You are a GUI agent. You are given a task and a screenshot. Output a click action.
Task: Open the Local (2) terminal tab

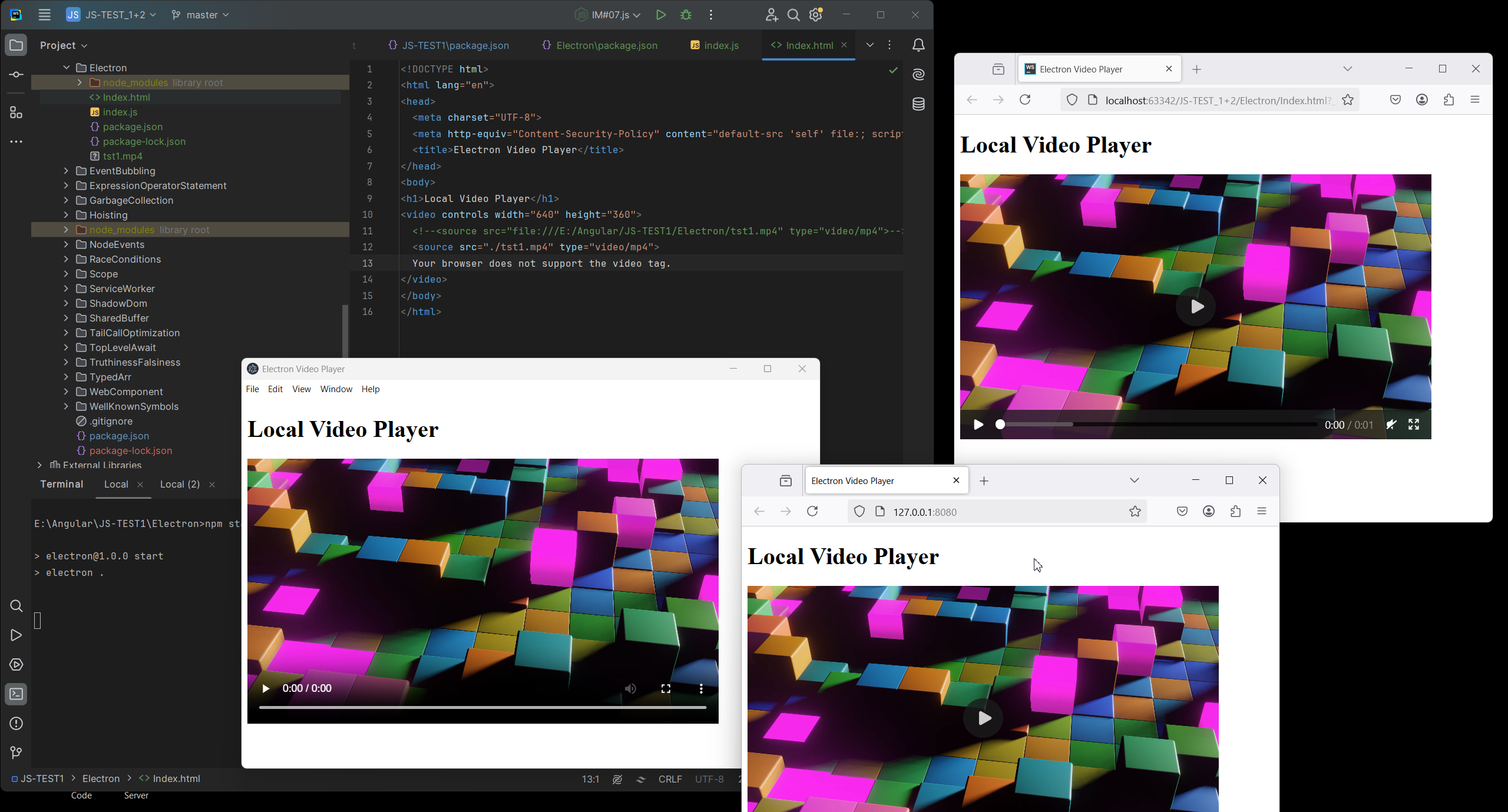pos(180,484)
